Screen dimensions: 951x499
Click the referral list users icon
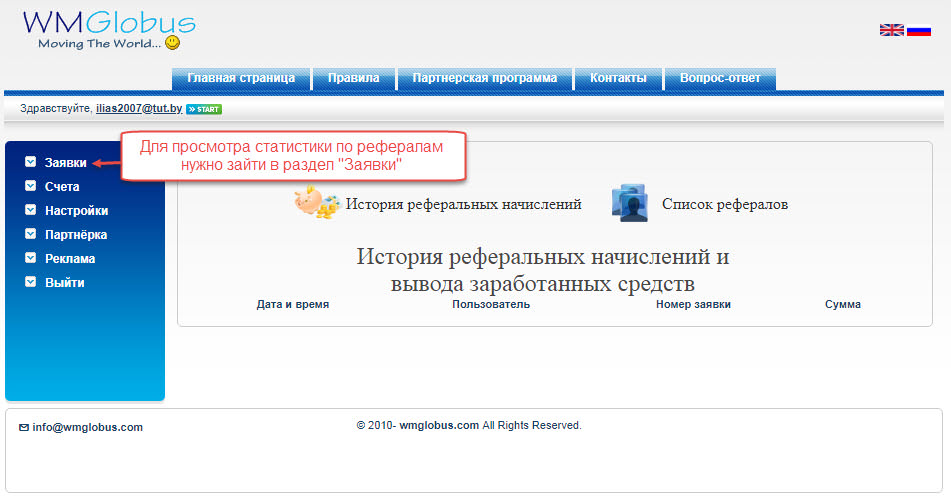pos(630,203)
